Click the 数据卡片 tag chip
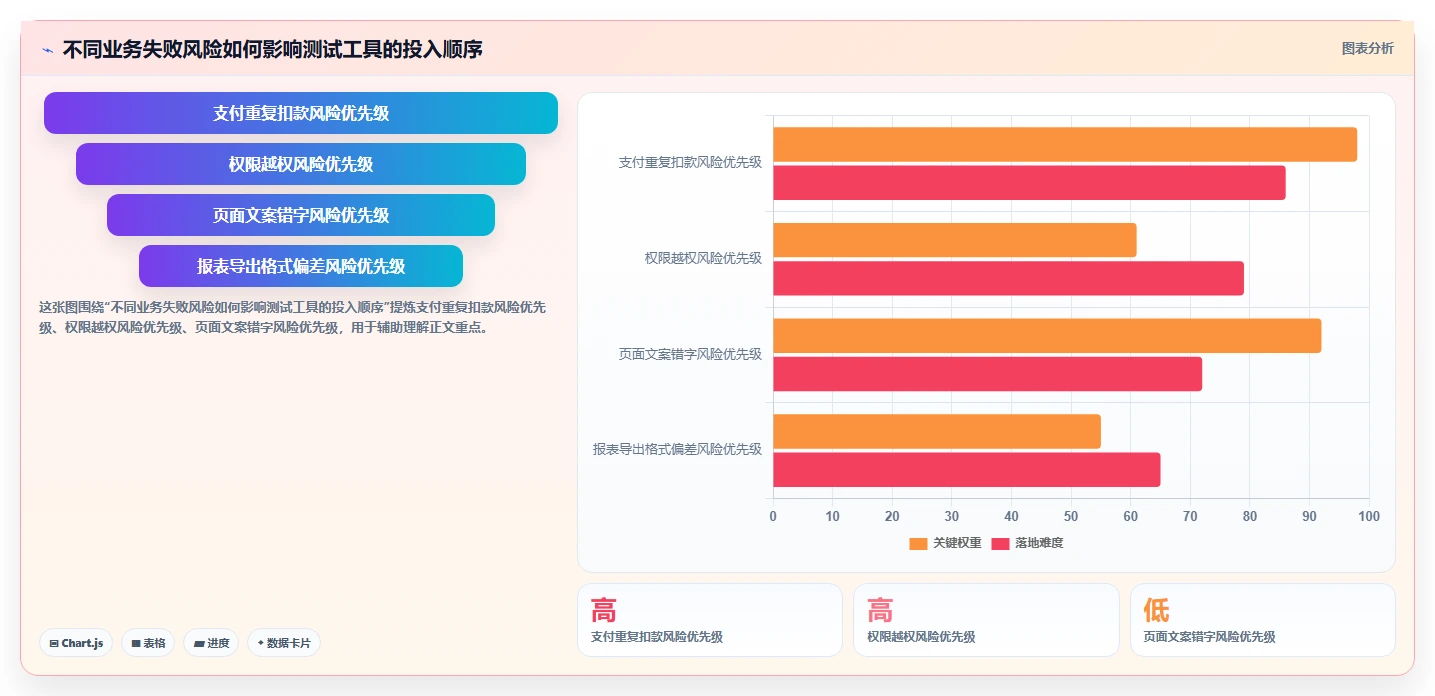This screenshot has height=696, width=1435. (284, 643)
